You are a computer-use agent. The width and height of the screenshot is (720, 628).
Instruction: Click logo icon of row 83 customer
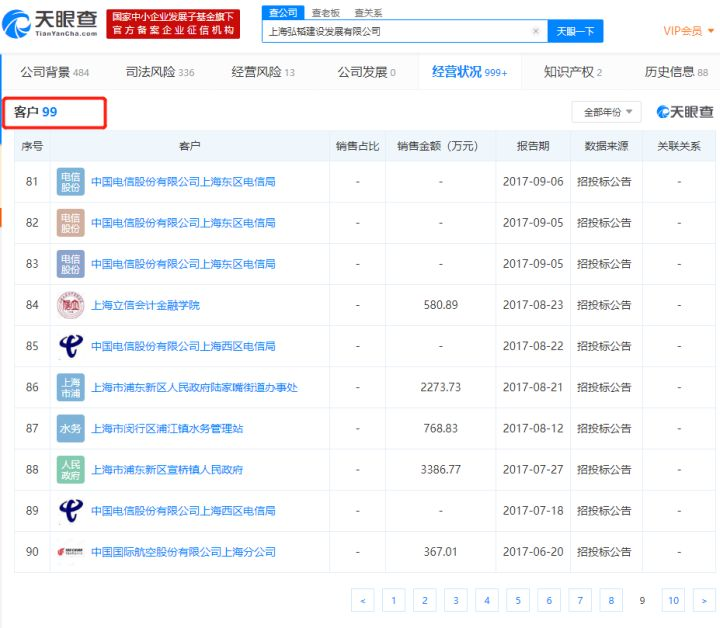pyautogui.click(x=70, y=264)
